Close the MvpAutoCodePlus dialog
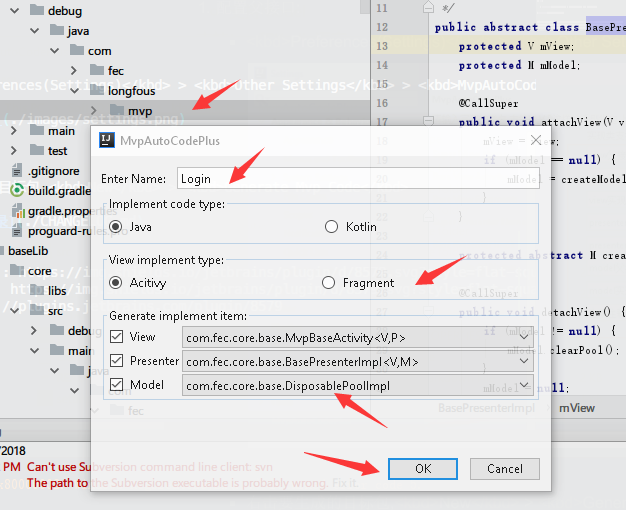626x510 pixels. pyautogui.click(x=536, y=140)
